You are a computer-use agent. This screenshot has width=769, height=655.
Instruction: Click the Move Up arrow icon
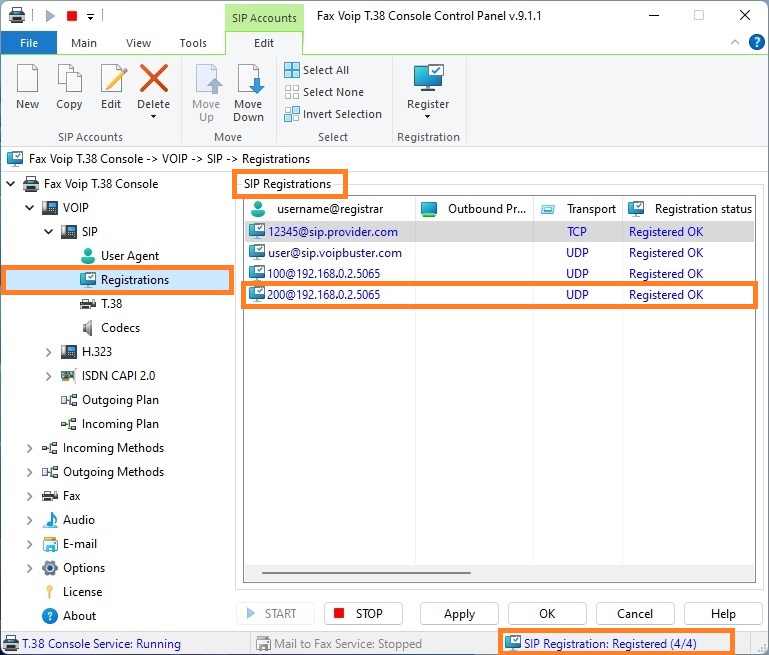pos(208,78)
